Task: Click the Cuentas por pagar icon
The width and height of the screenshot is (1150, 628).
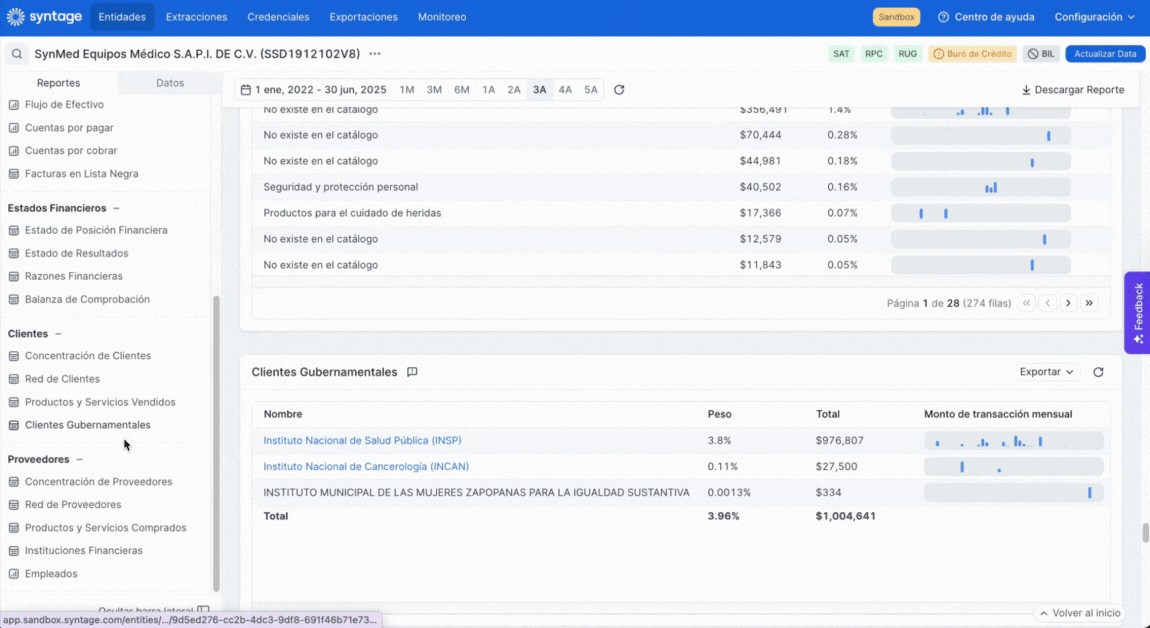Action: coord(13,128)
